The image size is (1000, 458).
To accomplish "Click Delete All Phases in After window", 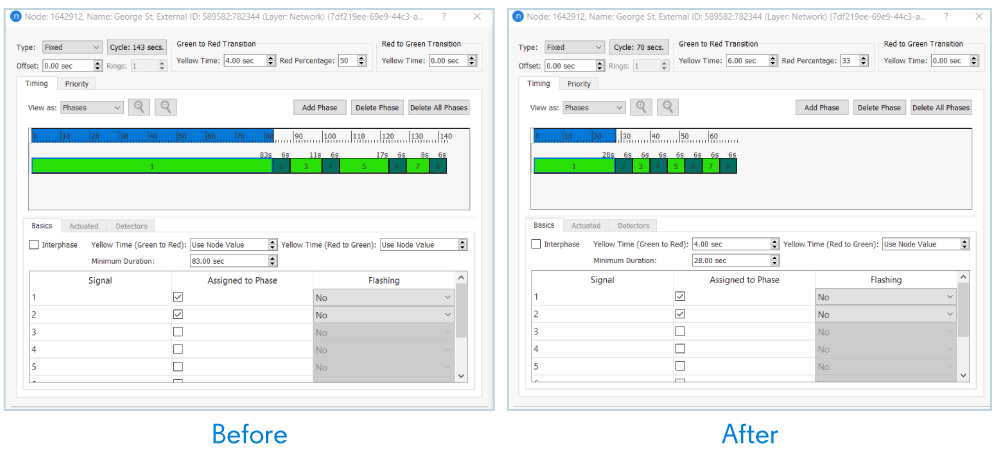I will click(x=941, y=108).
